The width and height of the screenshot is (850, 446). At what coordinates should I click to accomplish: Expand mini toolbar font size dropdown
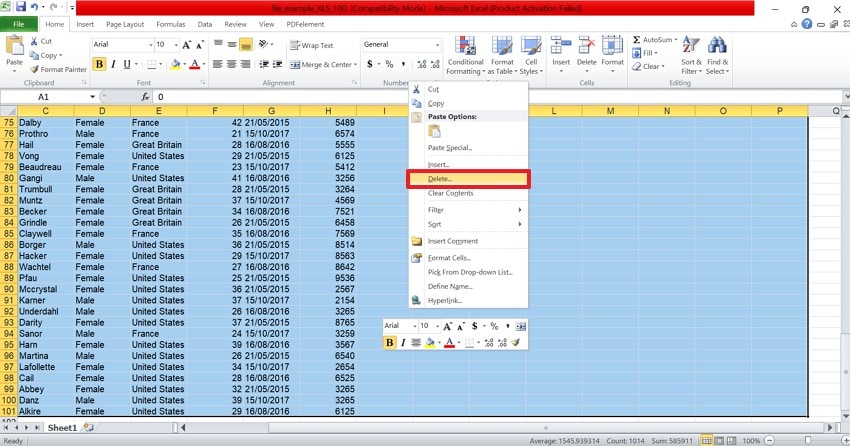coord(437,326)
